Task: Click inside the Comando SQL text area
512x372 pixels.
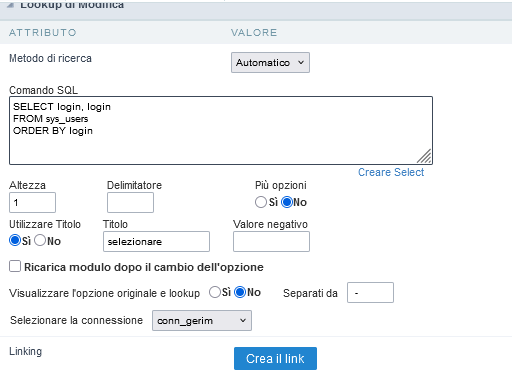Action: click(x=221, y=130)
